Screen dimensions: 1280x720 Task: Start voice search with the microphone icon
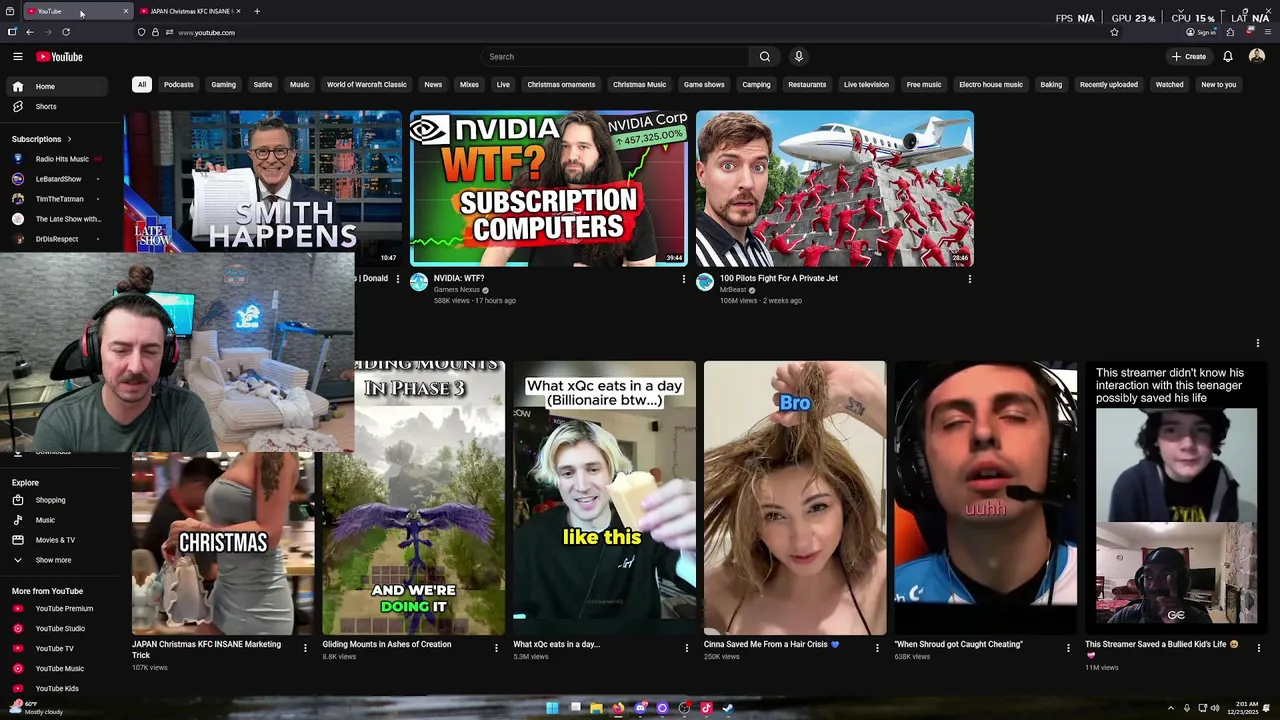click(x=798, y=57)
